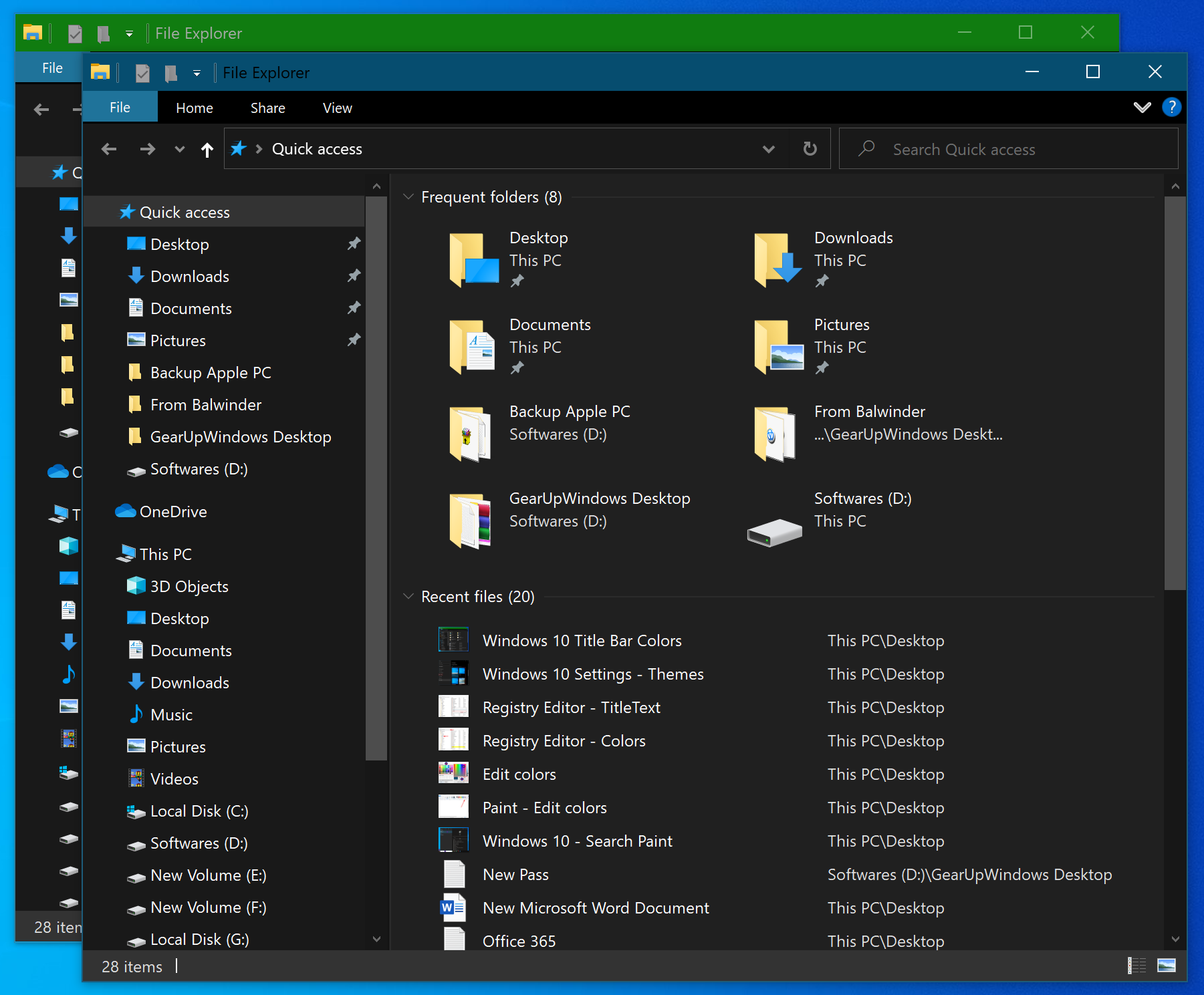Click the blue Help question mark icon
1204x995 pixels.
click(1171, 107)
